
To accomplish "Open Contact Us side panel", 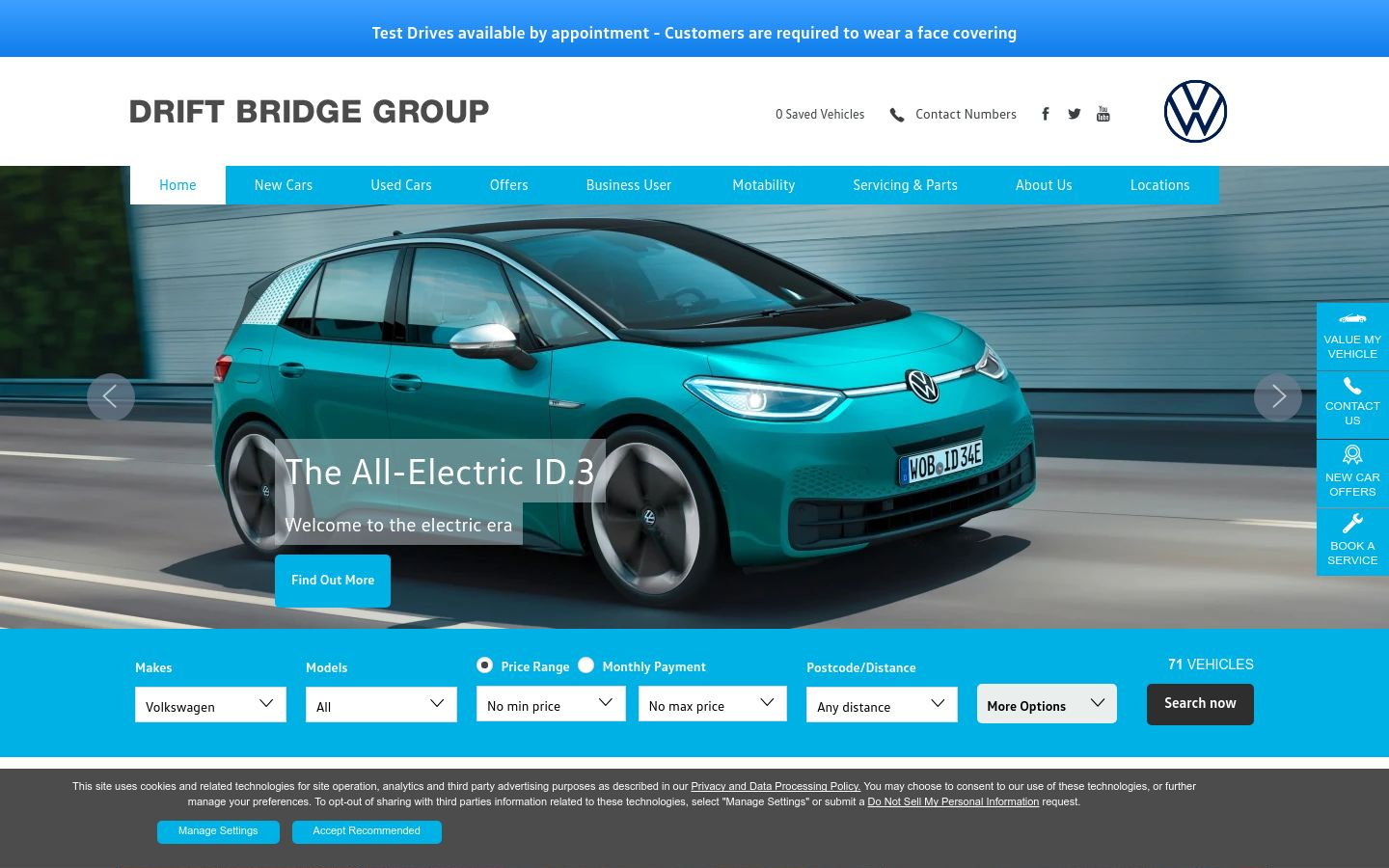I will pos(1352,405).
